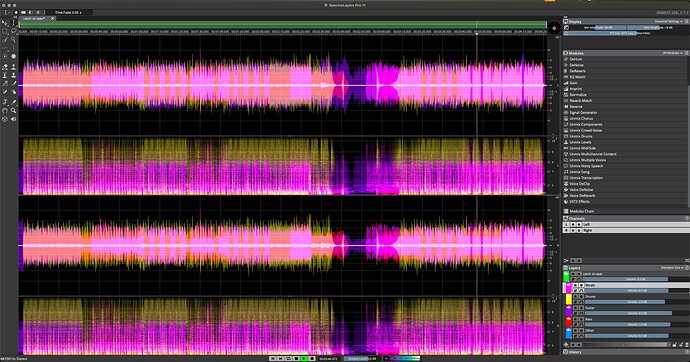
Task: Click the shuffle icon at bottom-right of Channels panel
Action: coord(687,260)
